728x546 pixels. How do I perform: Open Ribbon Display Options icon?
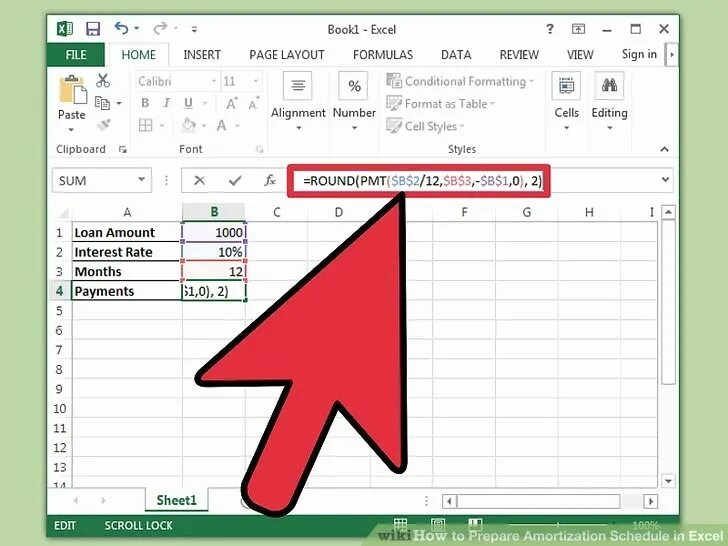pos(578,29)
